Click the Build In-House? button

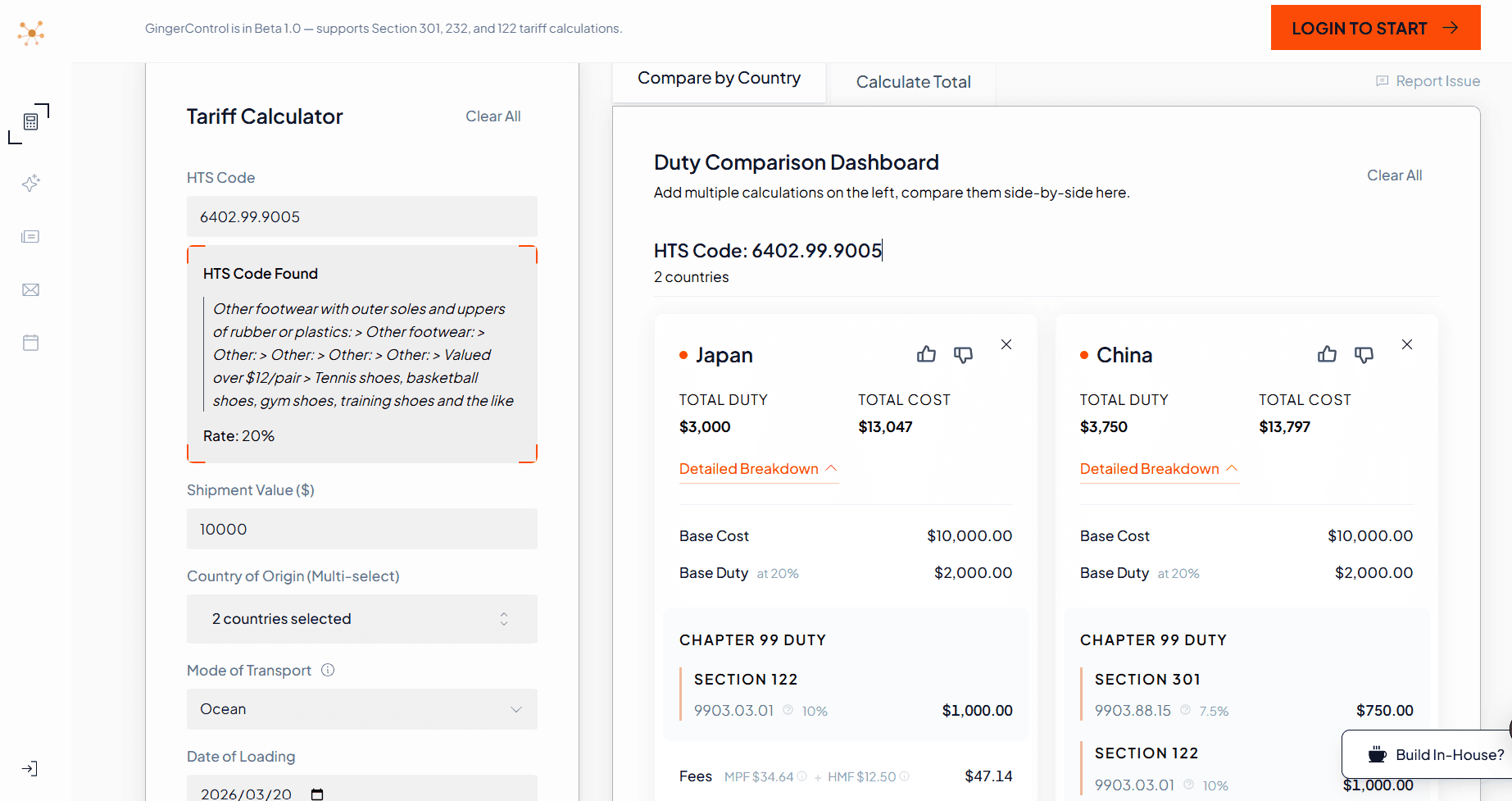click(x=1427, y=754)
